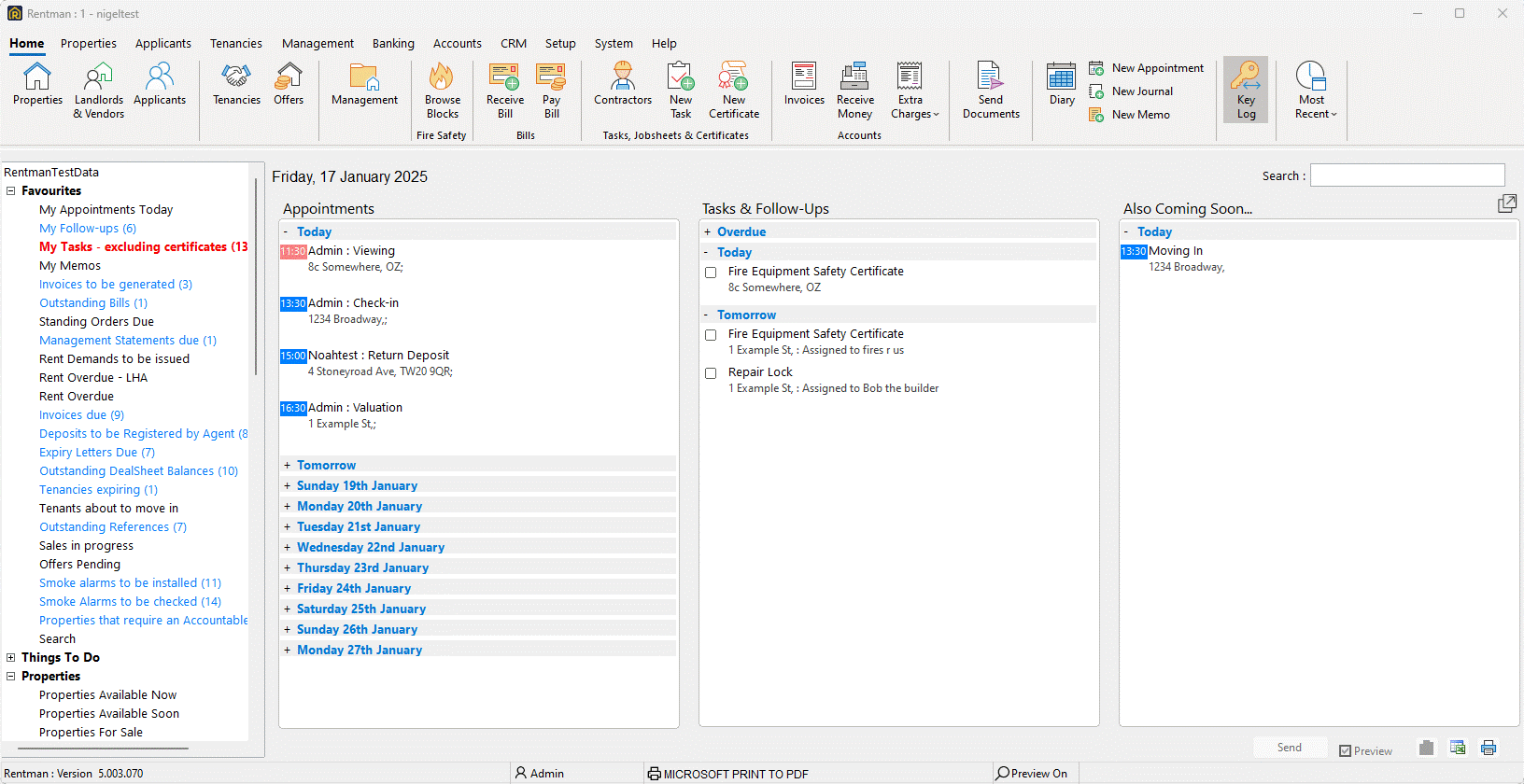Open the Contractors icon
The image size is (1524, 784).
[623, 85]
